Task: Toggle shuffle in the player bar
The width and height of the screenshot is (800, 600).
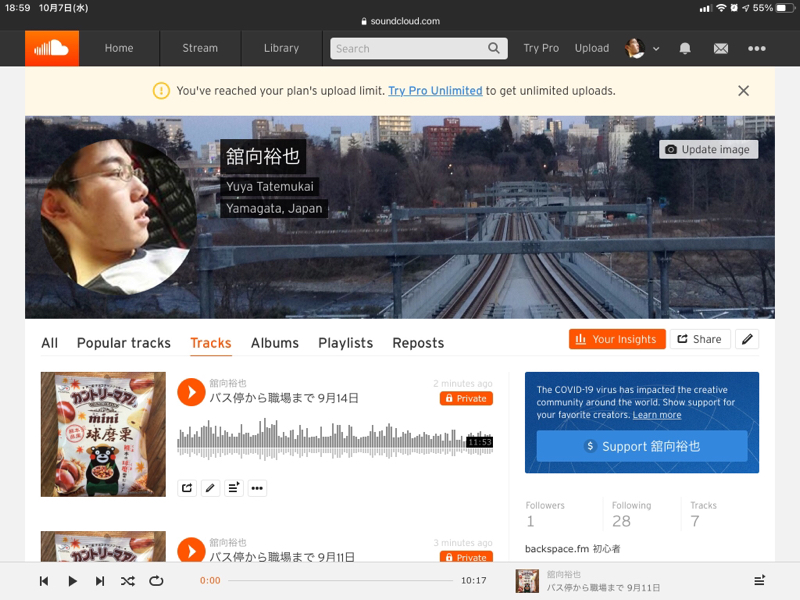Action: 128,581
